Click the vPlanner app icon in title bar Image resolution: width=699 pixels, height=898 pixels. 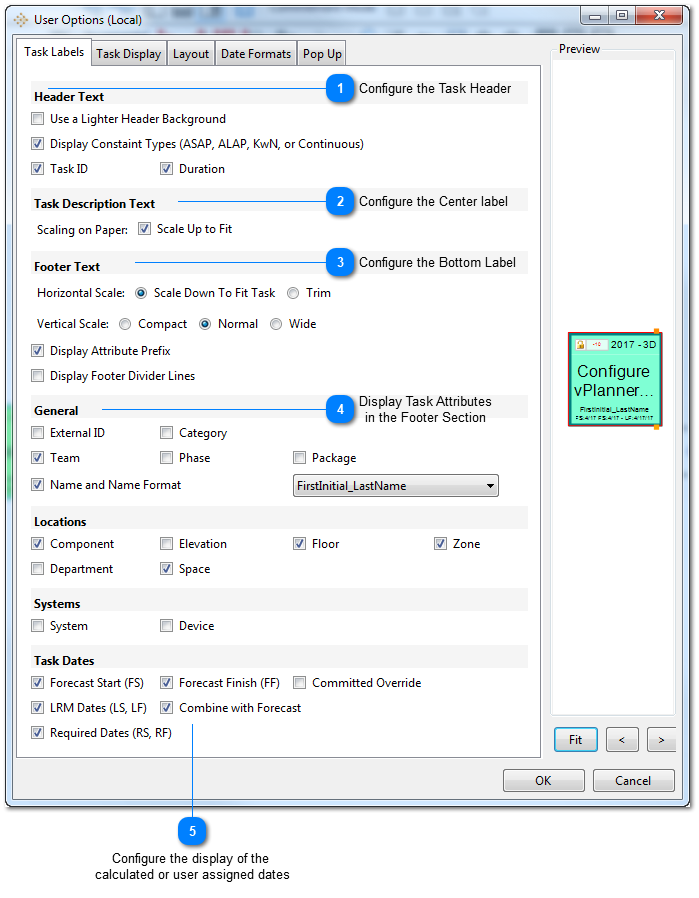[21, 20]
